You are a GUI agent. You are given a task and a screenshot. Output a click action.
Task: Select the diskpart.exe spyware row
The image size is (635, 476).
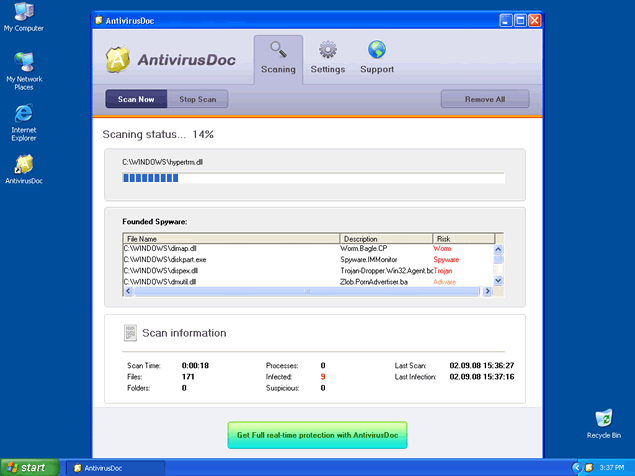point(230,259)
